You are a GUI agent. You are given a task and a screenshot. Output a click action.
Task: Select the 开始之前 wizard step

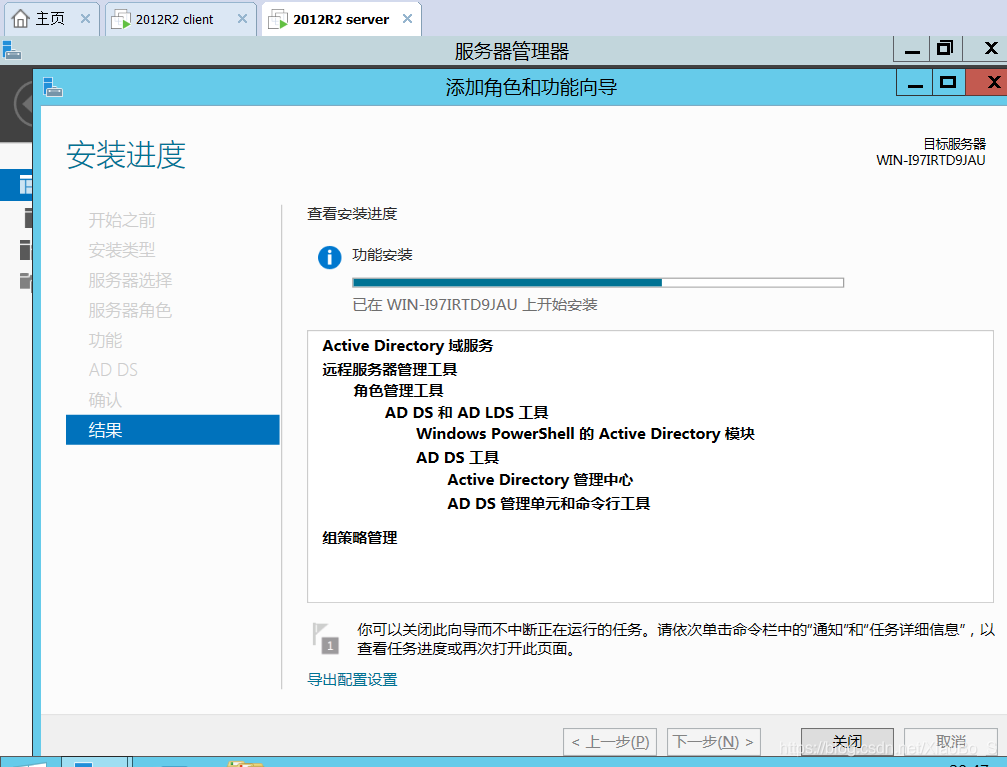[122, 220]
